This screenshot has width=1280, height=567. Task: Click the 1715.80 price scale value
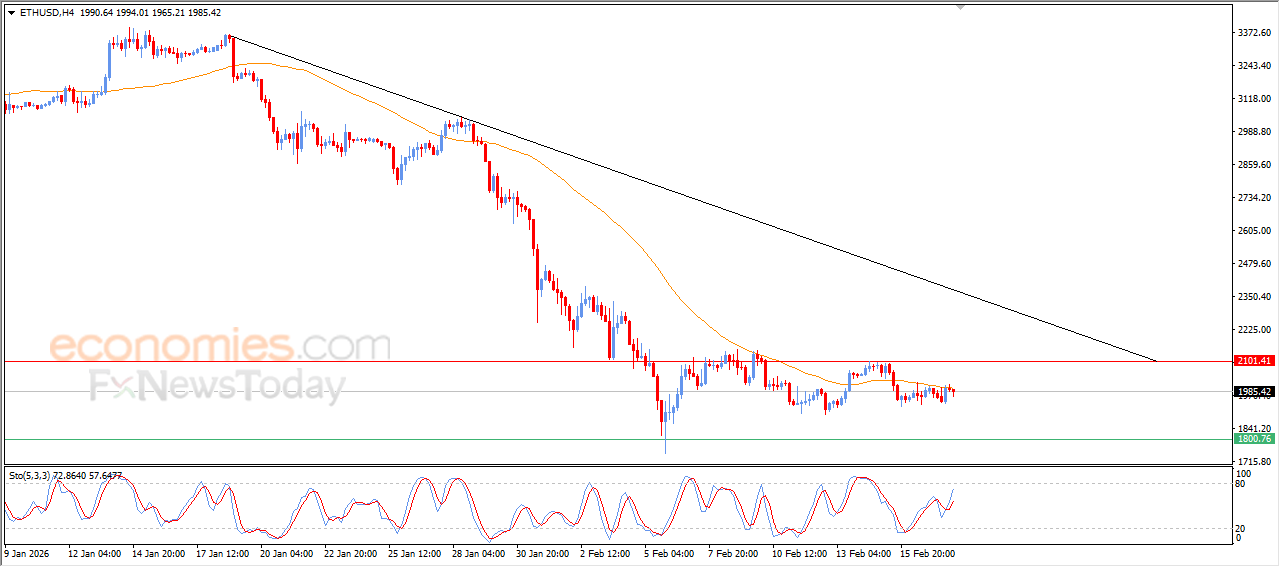pos(1252,461)
